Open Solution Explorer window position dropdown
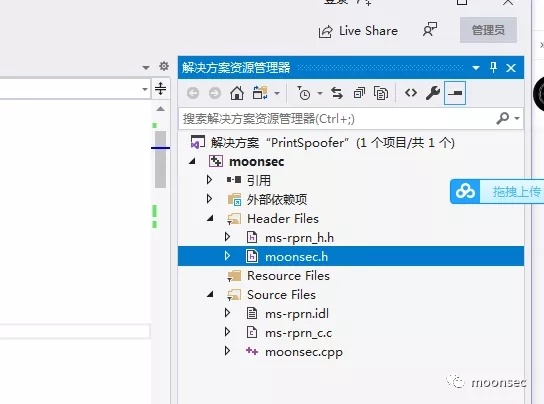The width and height of the screenshot is (544, 404). click(476, 68)
